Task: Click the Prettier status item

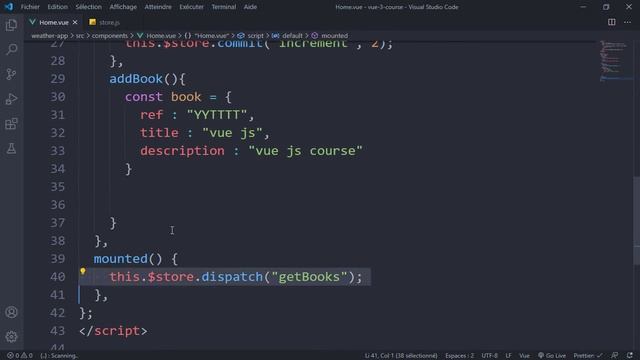Action: point(587,356)
